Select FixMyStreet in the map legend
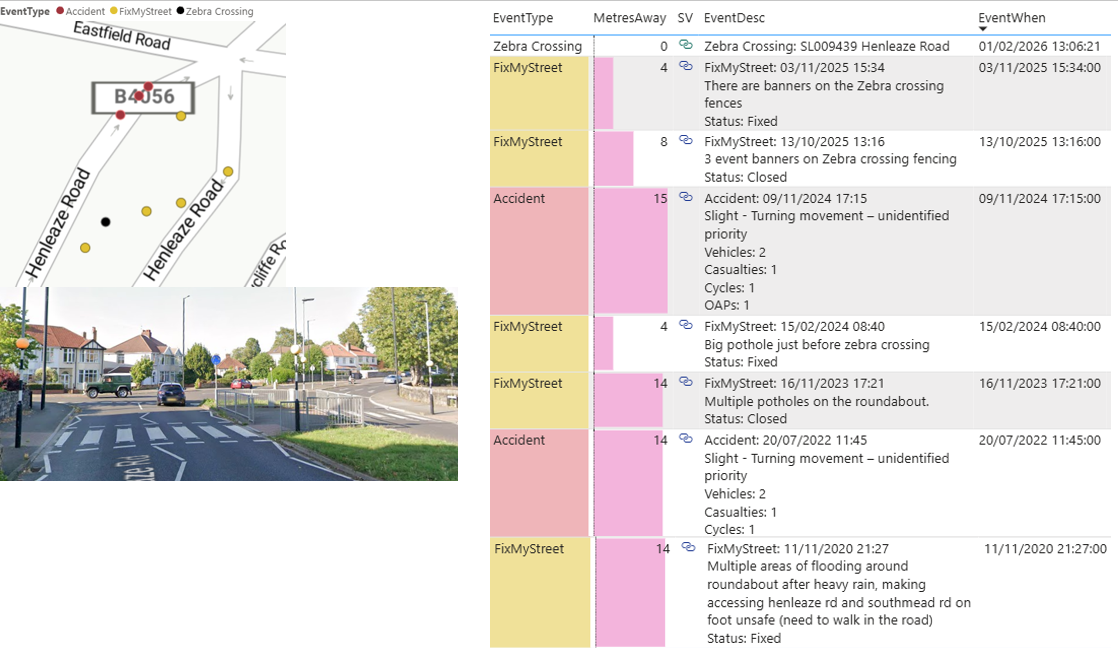 142,11
